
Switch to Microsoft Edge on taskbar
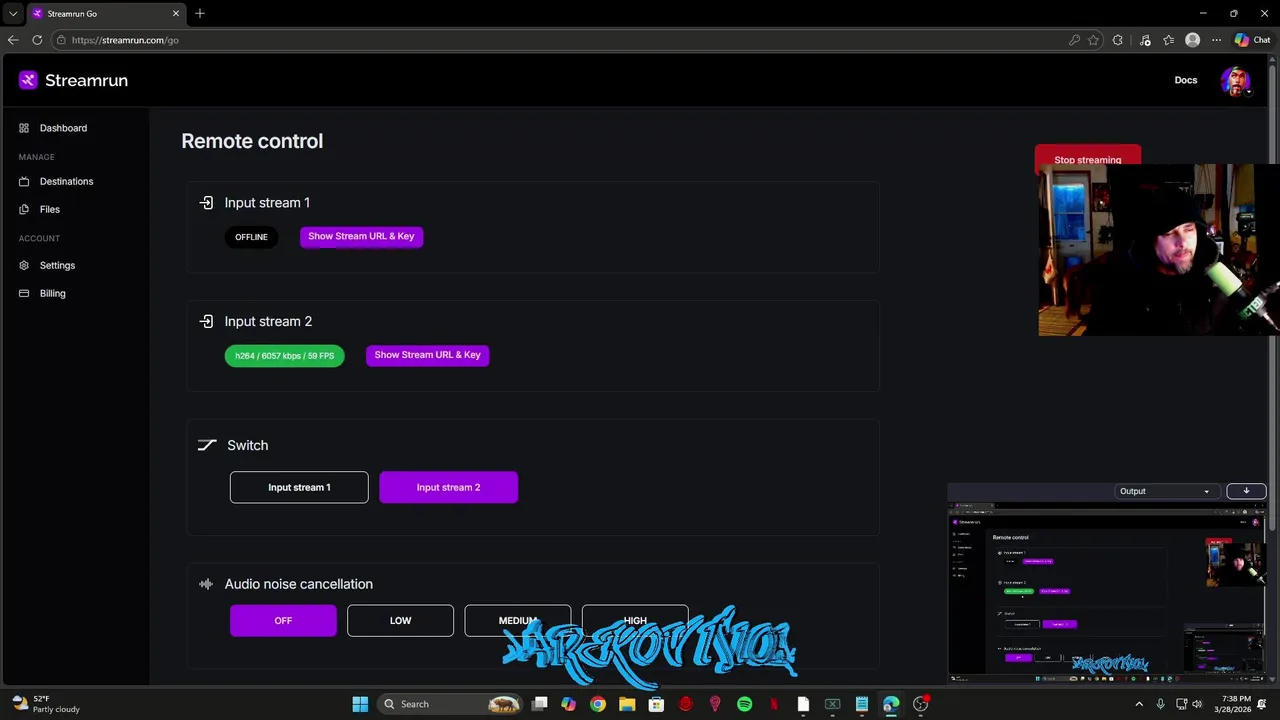tap(890, 704)
